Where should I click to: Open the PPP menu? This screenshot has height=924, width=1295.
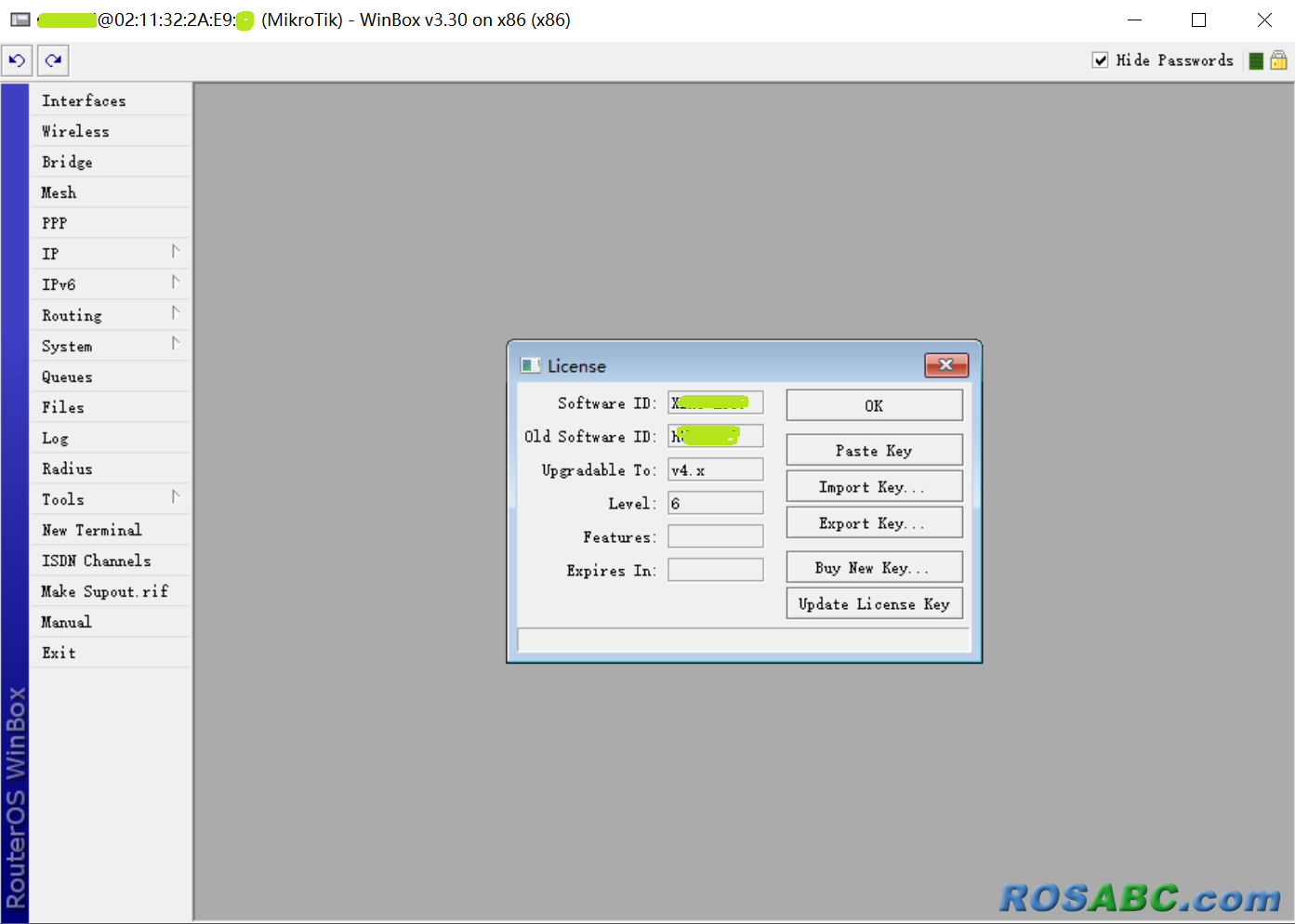pyautogui.click(x=110, y=223)
